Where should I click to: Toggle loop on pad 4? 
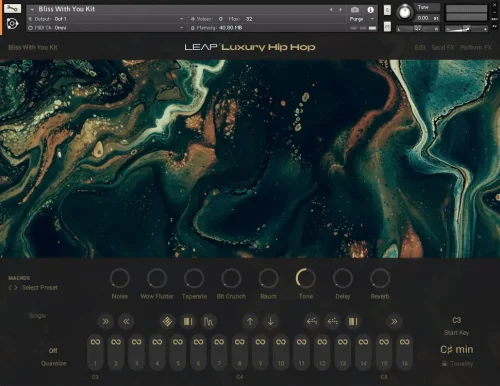coord(157,342)
